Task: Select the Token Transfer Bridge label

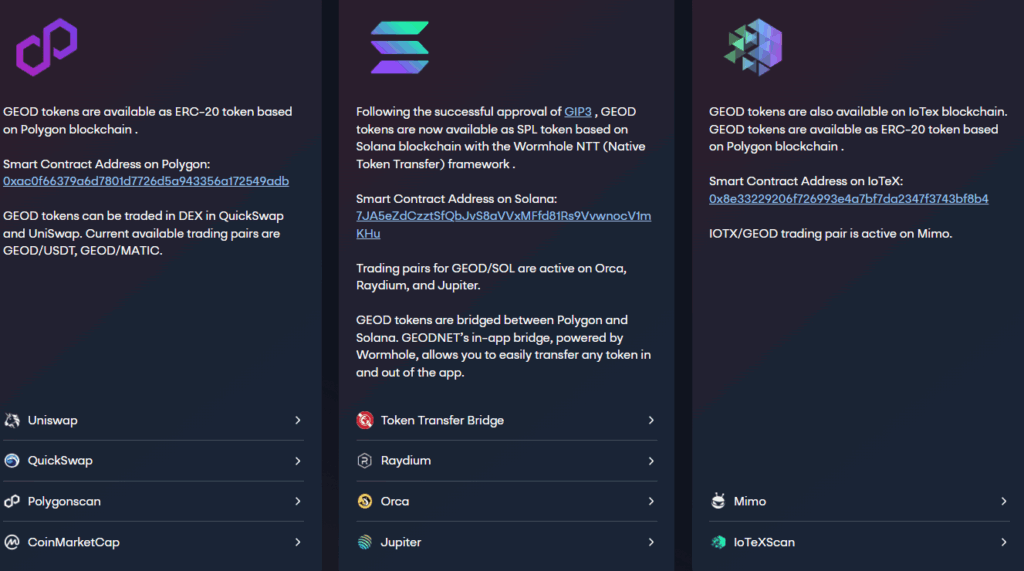Action: (x=442, y=420)
